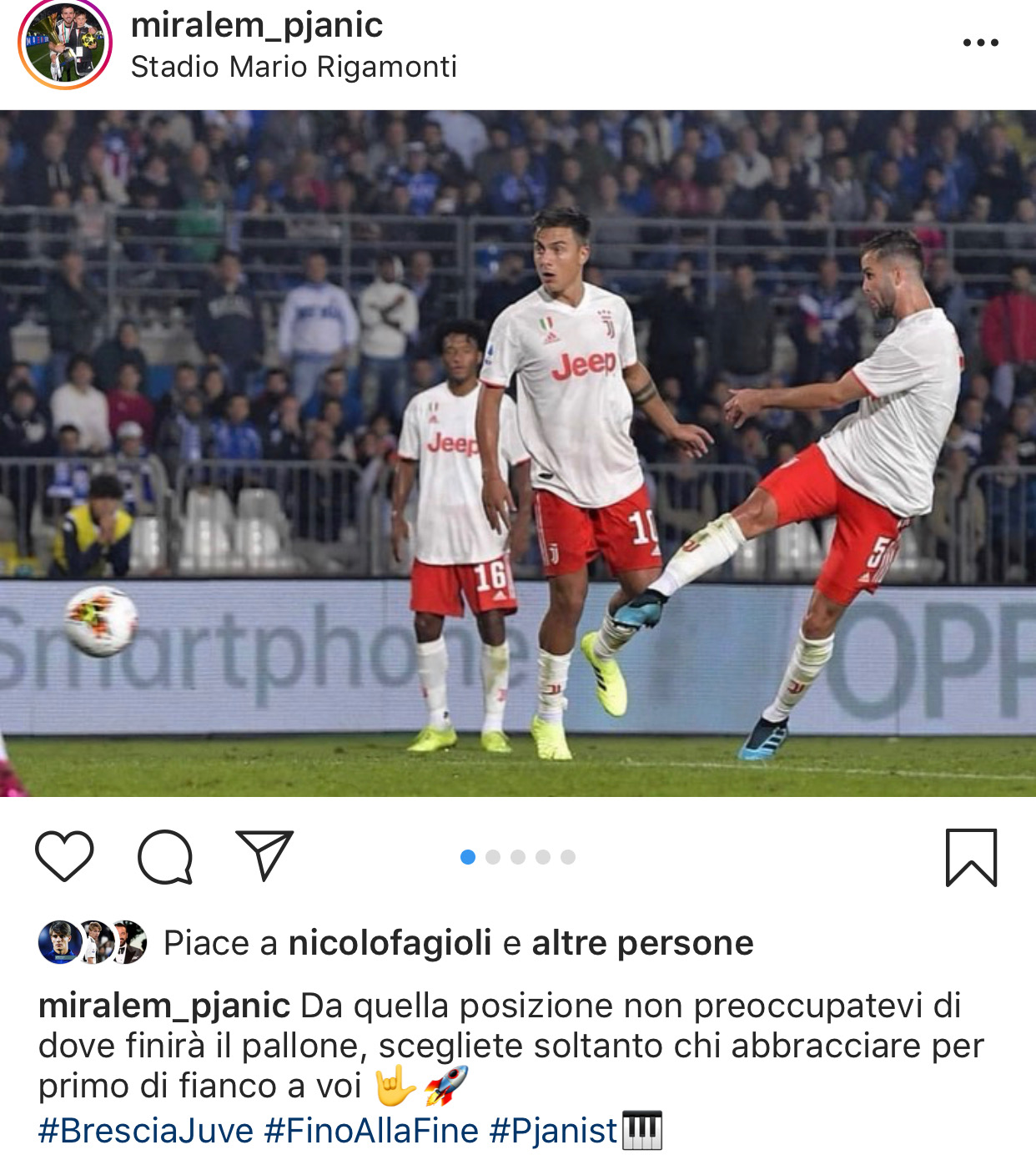Share the post via paper plane icon

(264, 855)
